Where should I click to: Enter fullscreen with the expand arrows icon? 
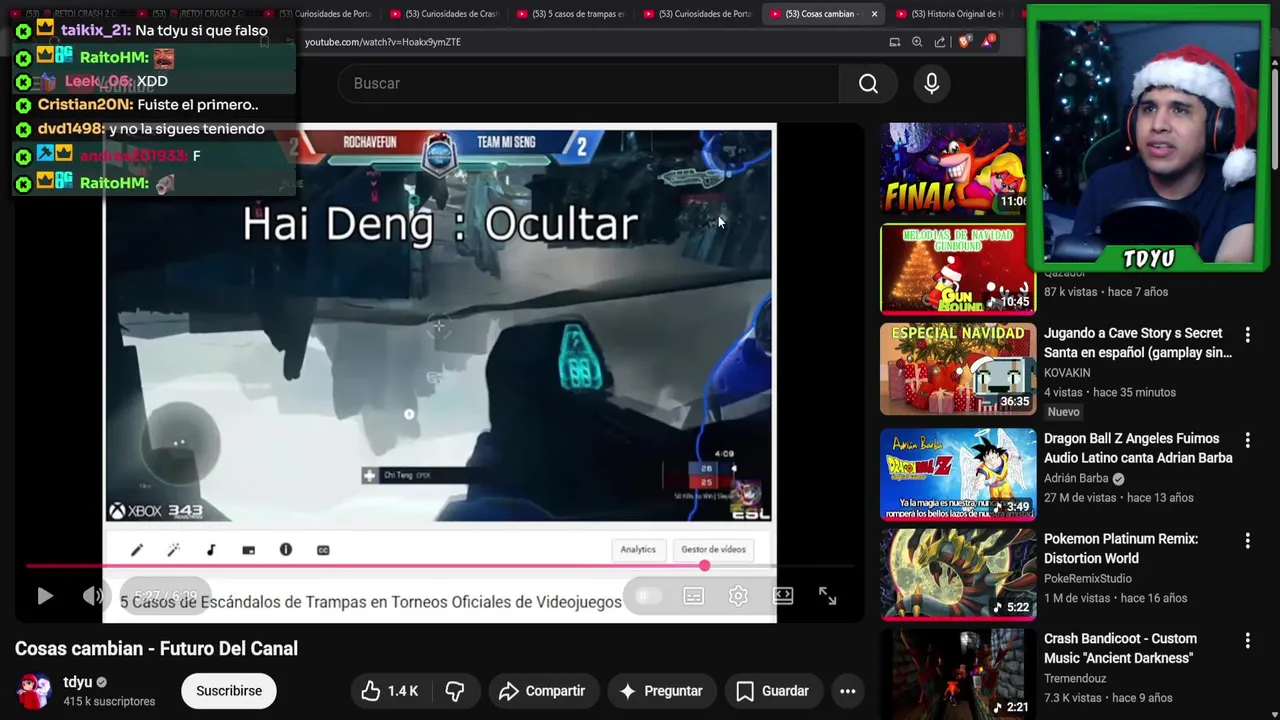[827, 596]
